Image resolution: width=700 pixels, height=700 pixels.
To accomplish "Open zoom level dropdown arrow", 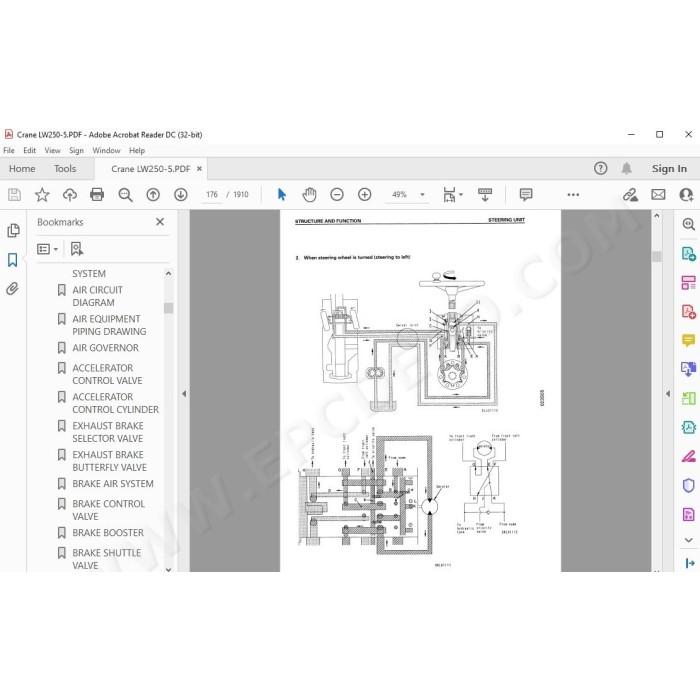I will point(422,195).
